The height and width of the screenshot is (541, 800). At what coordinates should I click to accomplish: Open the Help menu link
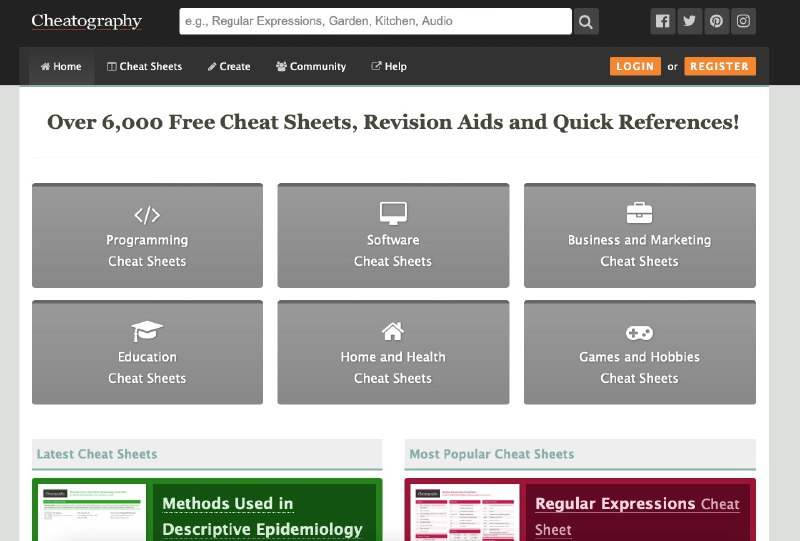(389, 66)
